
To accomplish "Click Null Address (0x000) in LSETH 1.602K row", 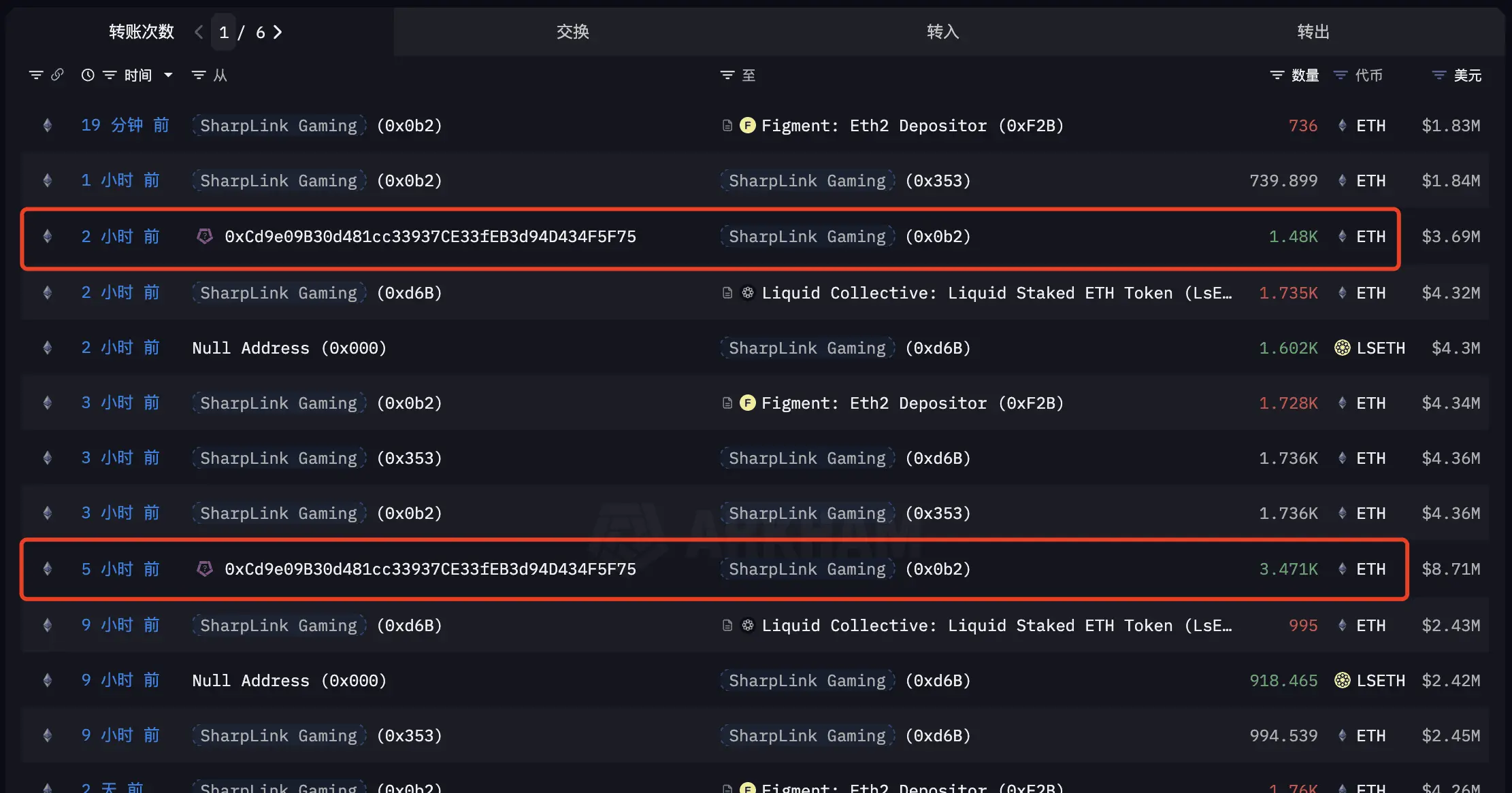I will (x=289, y=348).
